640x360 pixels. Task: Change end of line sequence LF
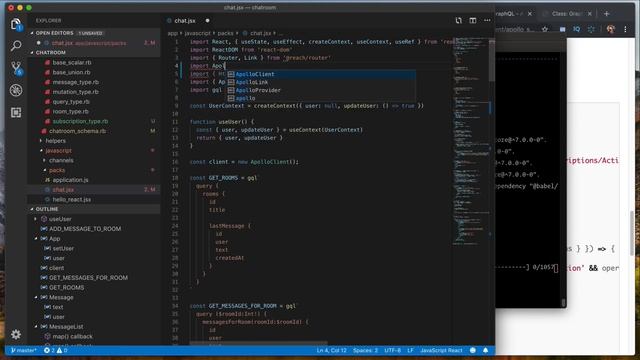click(410, 350)
